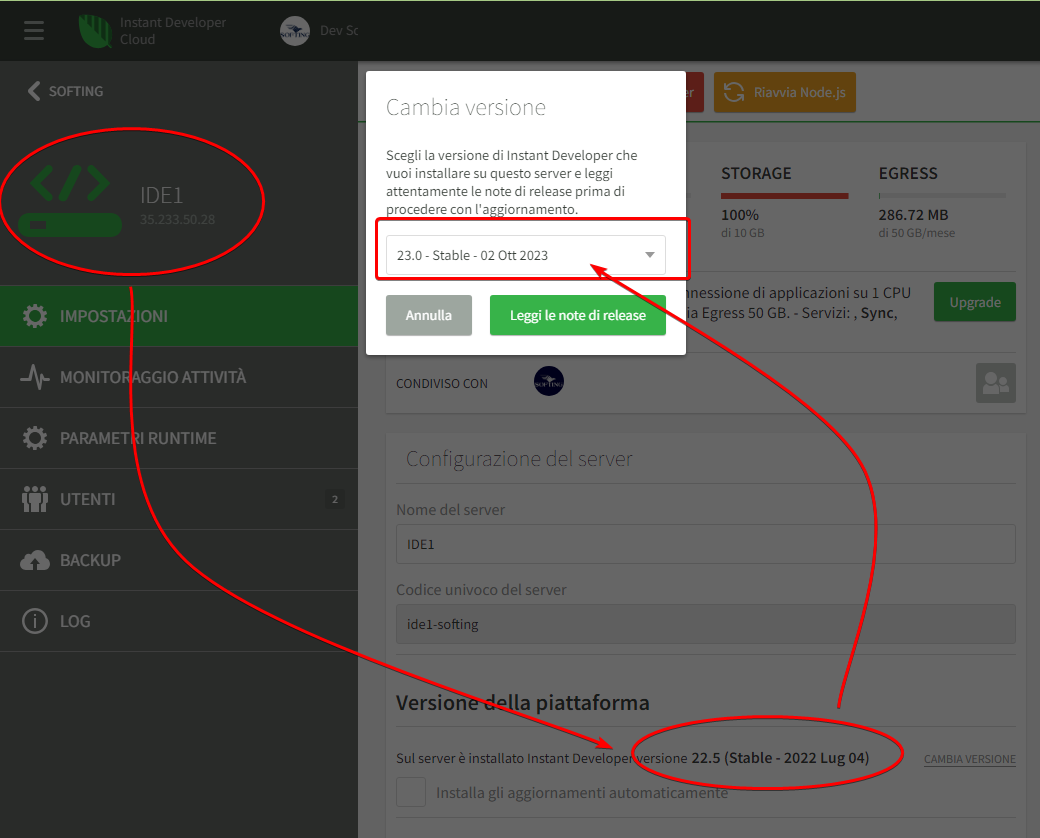The height and width of the screenshot is (838, 1040).
Task: Open the version selection dropdown
Action: click(x=525, y=255)
